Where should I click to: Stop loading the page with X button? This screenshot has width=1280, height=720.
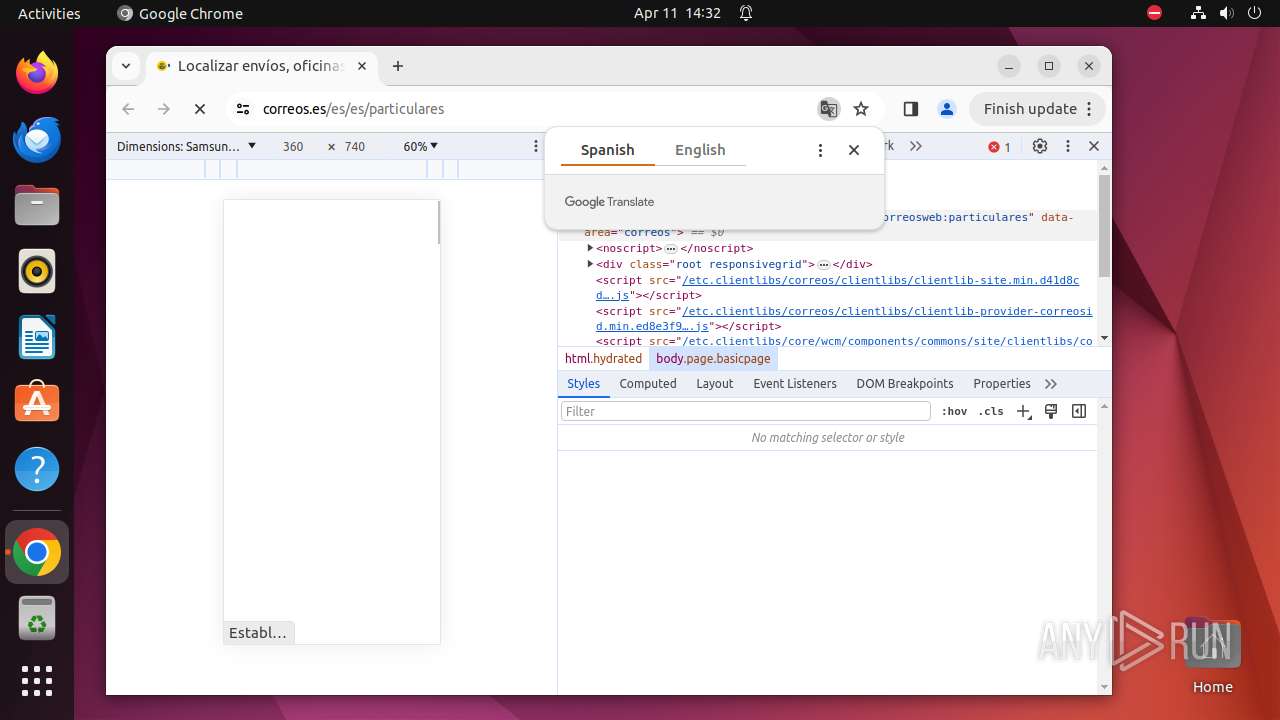pos(200,109)
